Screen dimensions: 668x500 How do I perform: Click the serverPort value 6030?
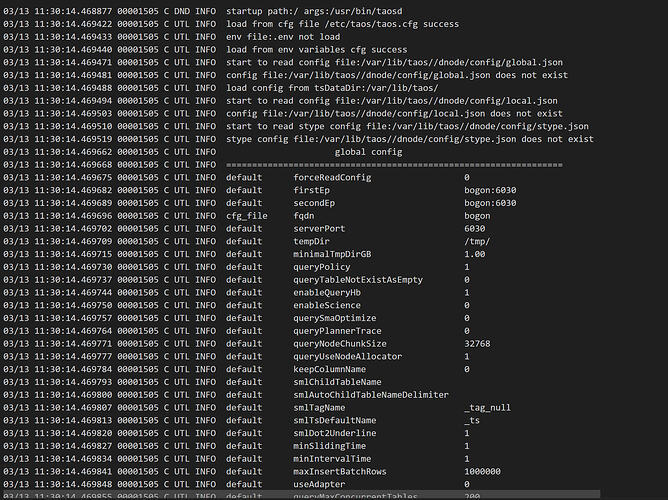click(474, 229)
